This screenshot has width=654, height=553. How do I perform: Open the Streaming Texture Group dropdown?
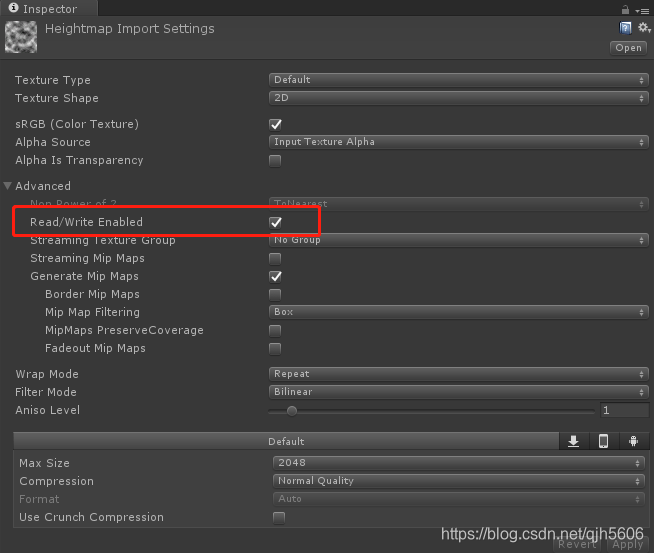(459, 240)
